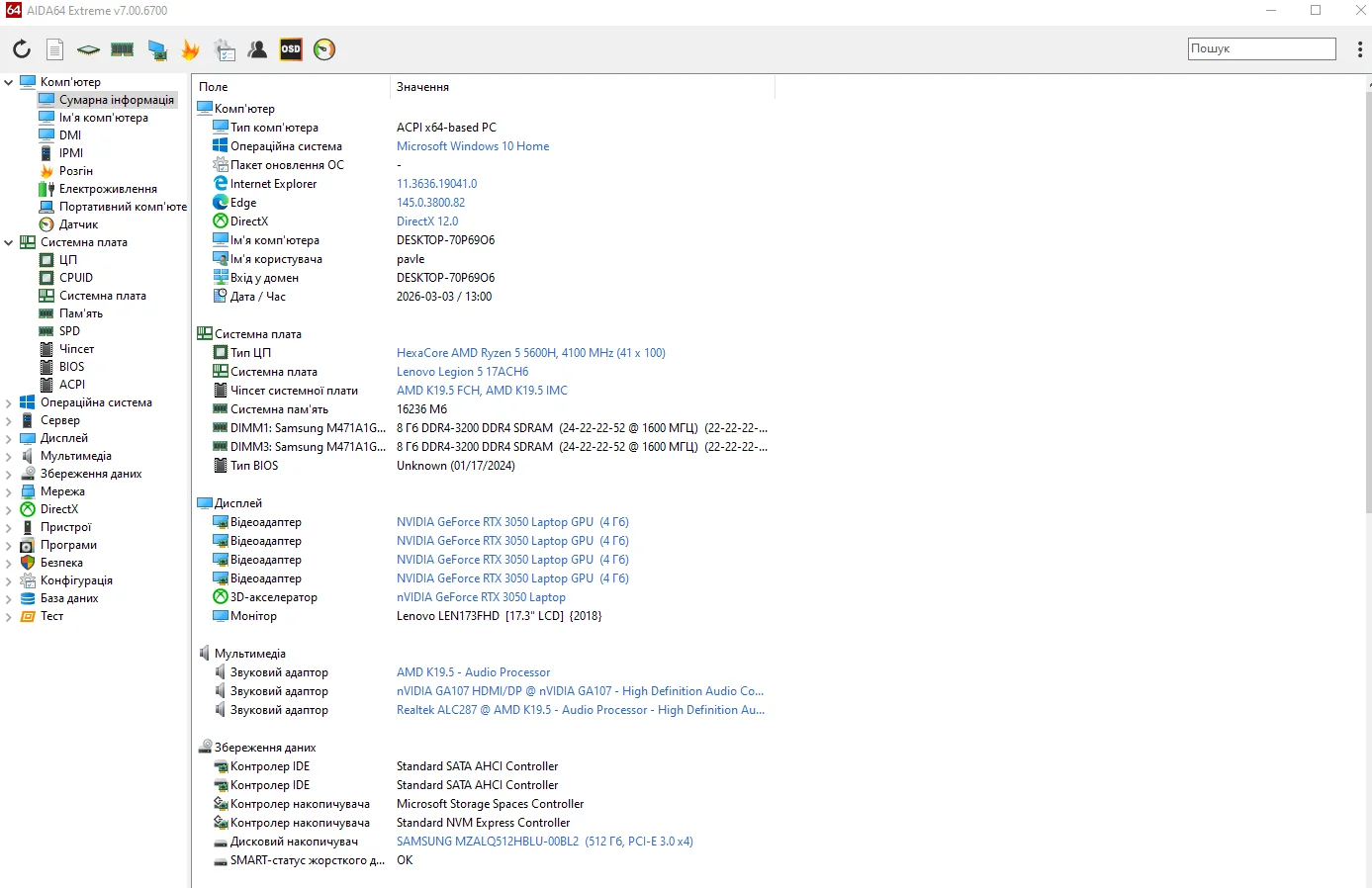Select the Розгін tree item
Image resolution: width=1372 pixels, height=888 pixels.
pyautogui.click(x=76, y=171)
